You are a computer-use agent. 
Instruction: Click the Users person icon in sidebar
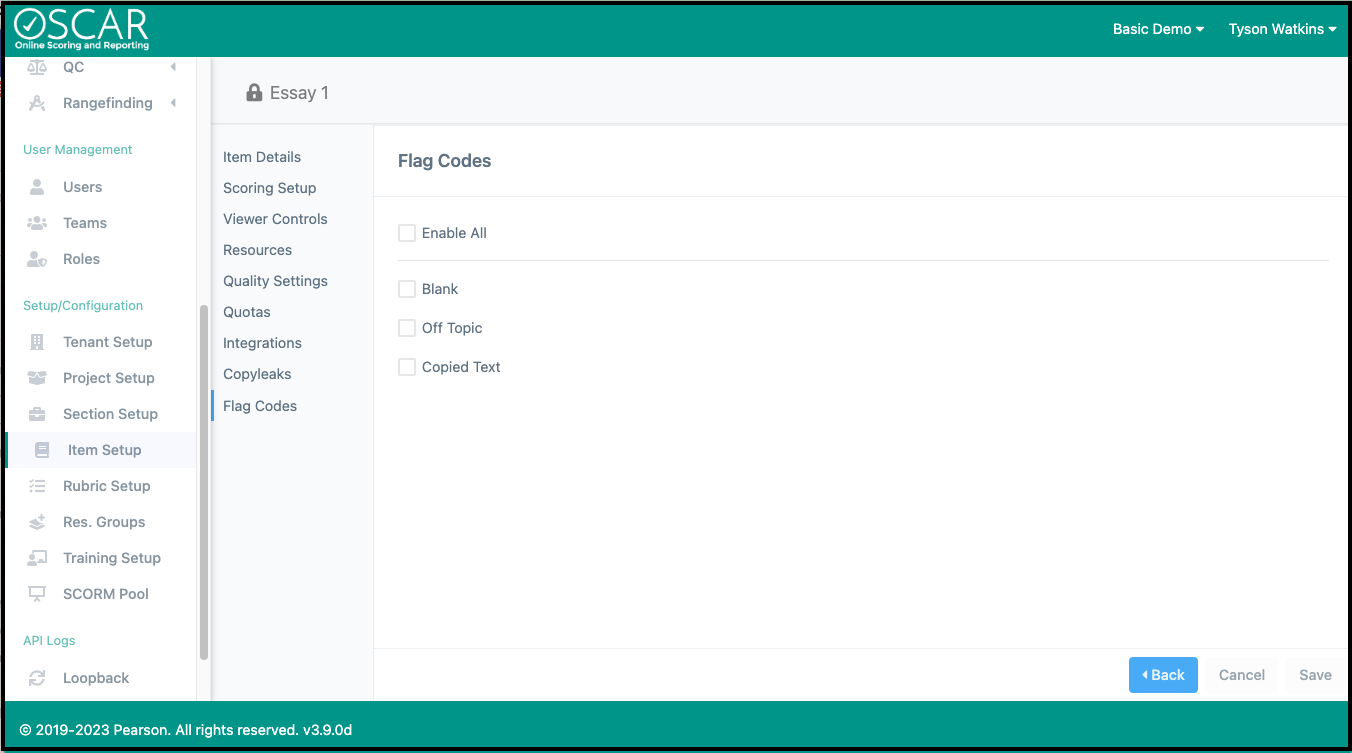(37, 187)
